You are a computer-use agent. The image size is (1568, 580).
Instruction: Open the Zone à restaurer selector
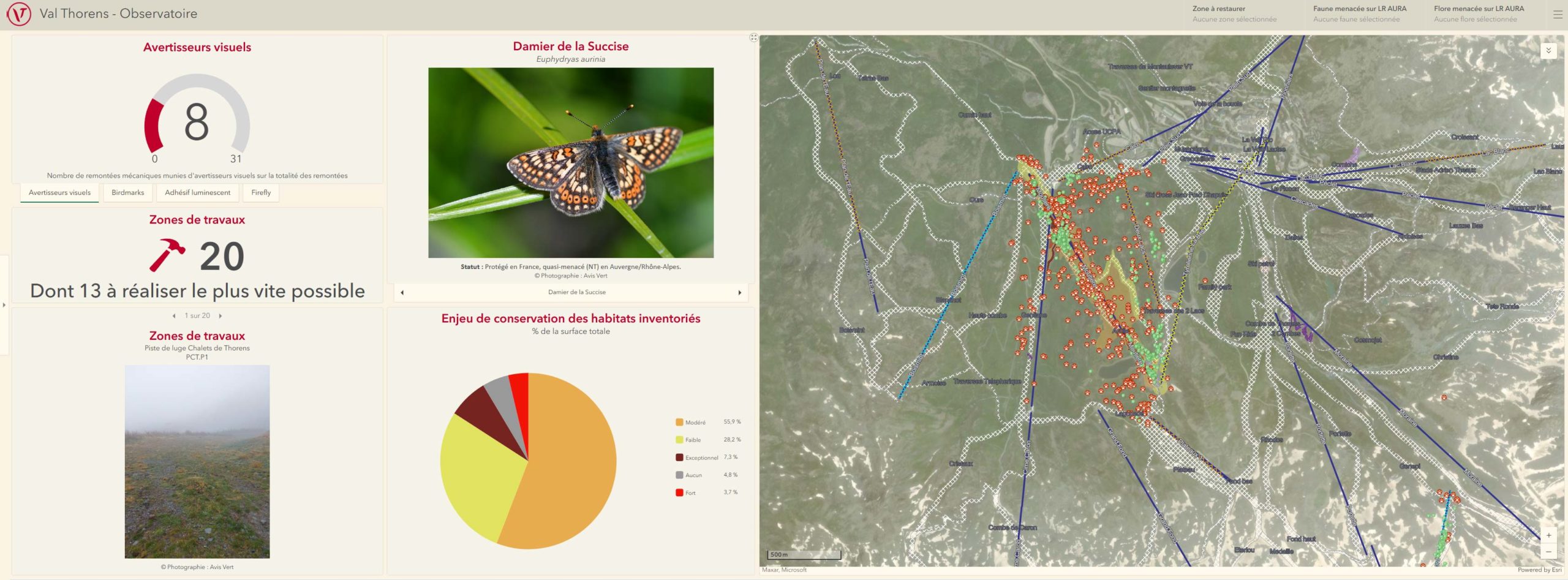coord(1234,14)
